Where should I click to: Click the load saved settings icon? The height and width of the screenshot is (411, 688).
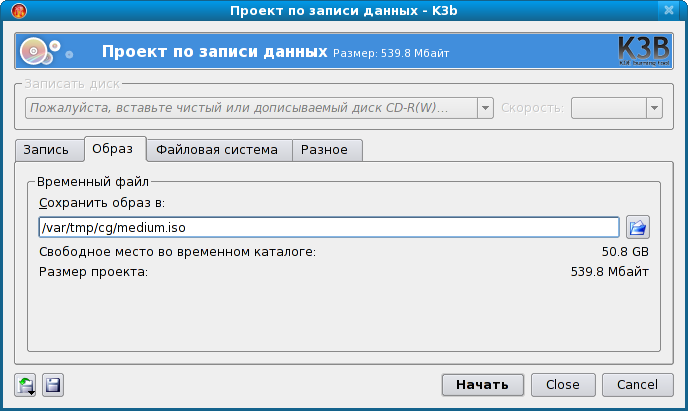coord(25,385)
